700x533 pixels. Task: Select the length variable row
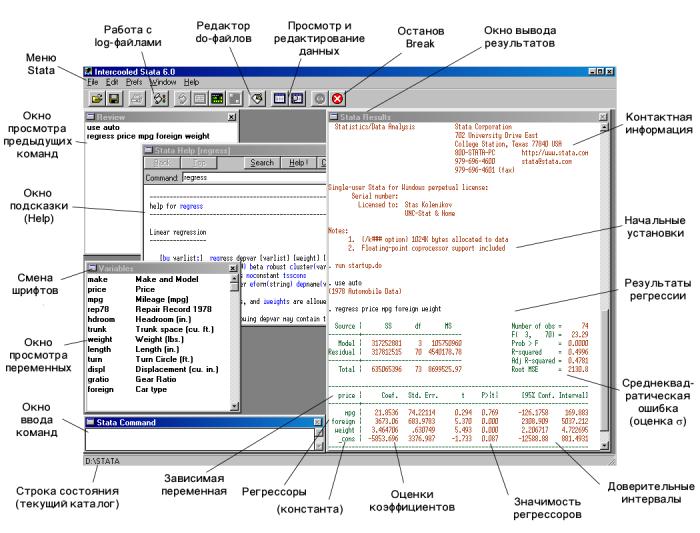point(158,350)
